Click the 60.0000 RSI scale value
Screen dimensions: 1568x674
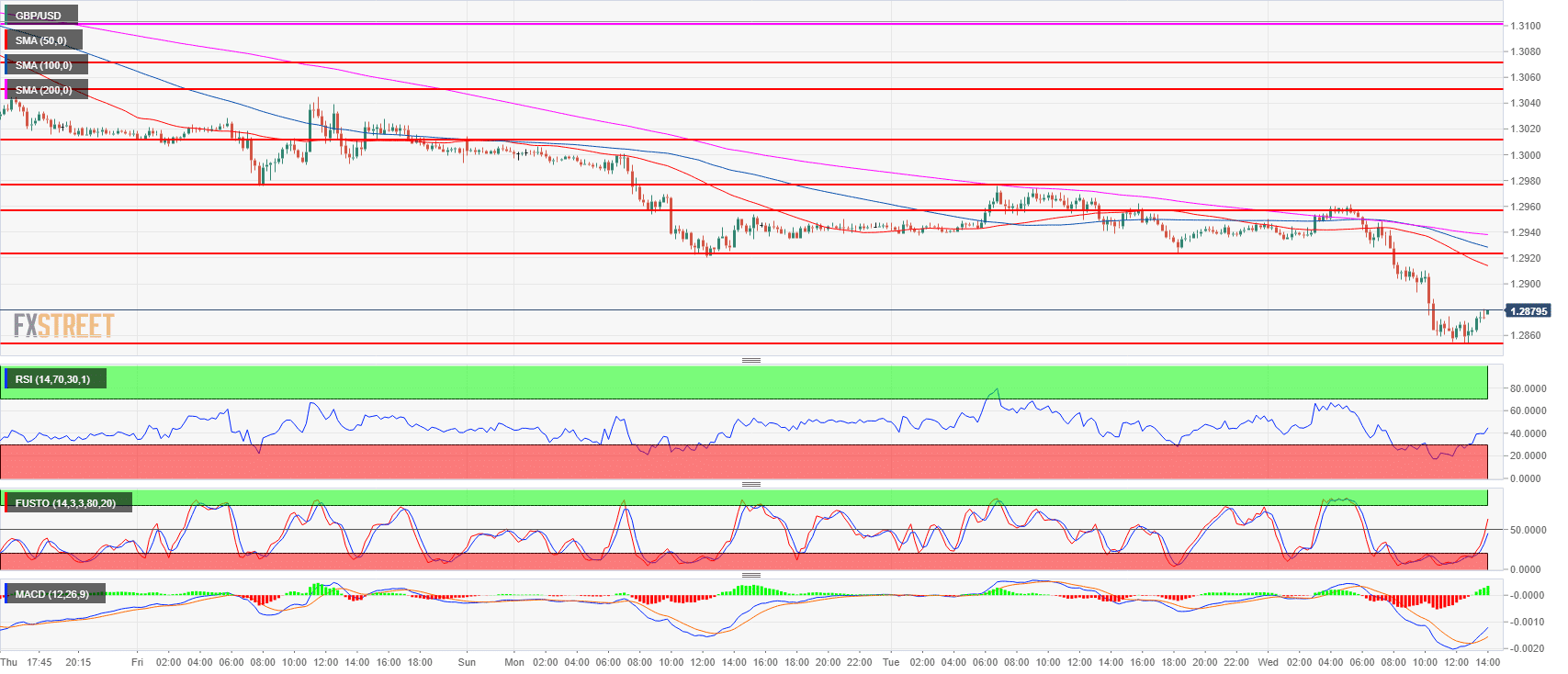click(1529, 410)
